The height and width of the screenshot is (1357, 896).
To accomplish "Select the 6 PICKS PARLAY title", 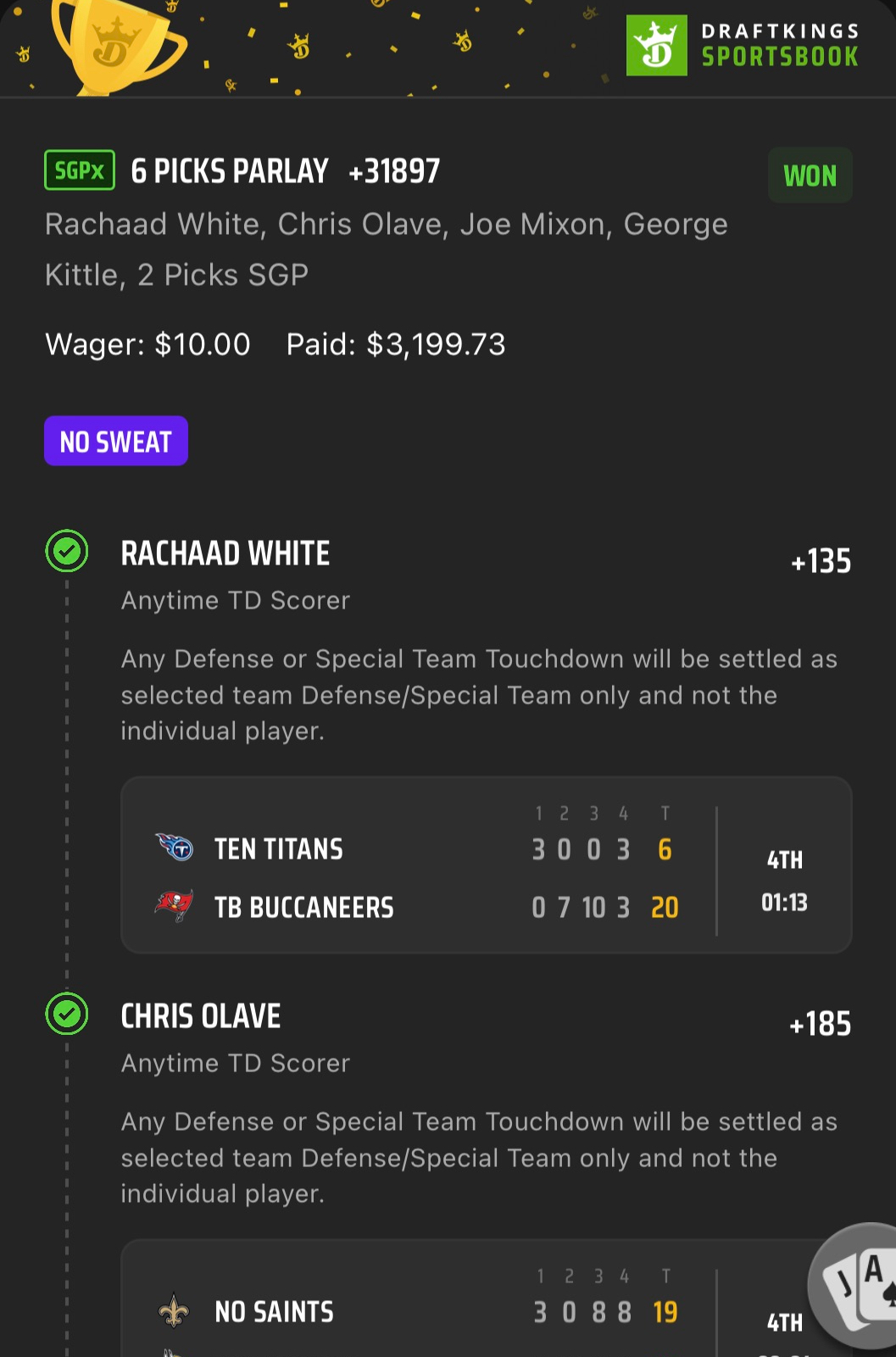I will pos(229,171).
